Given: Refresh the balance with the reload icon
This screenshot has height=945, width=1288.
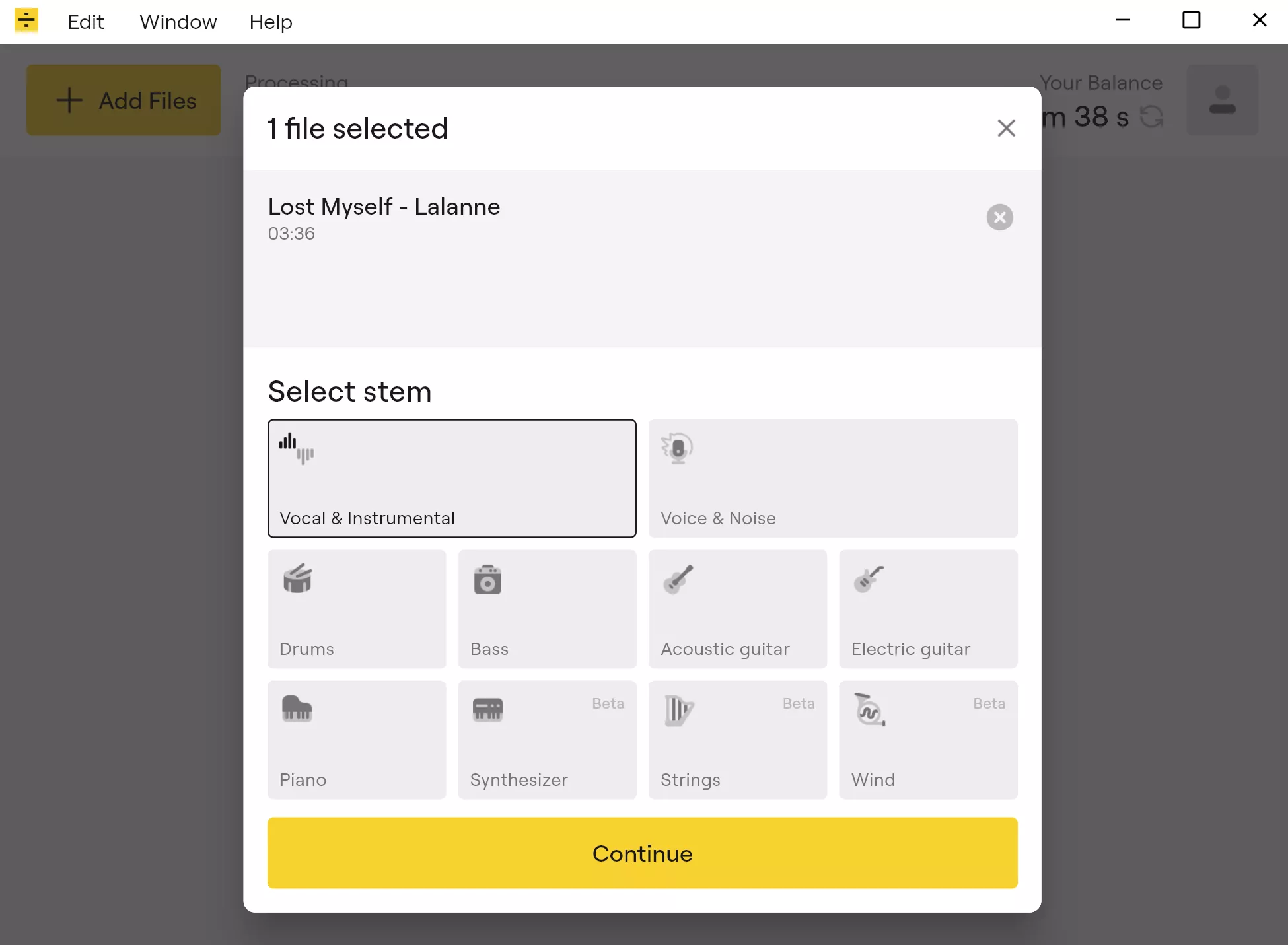Looking at the screenshot, I should click(x=1152, y=117).
